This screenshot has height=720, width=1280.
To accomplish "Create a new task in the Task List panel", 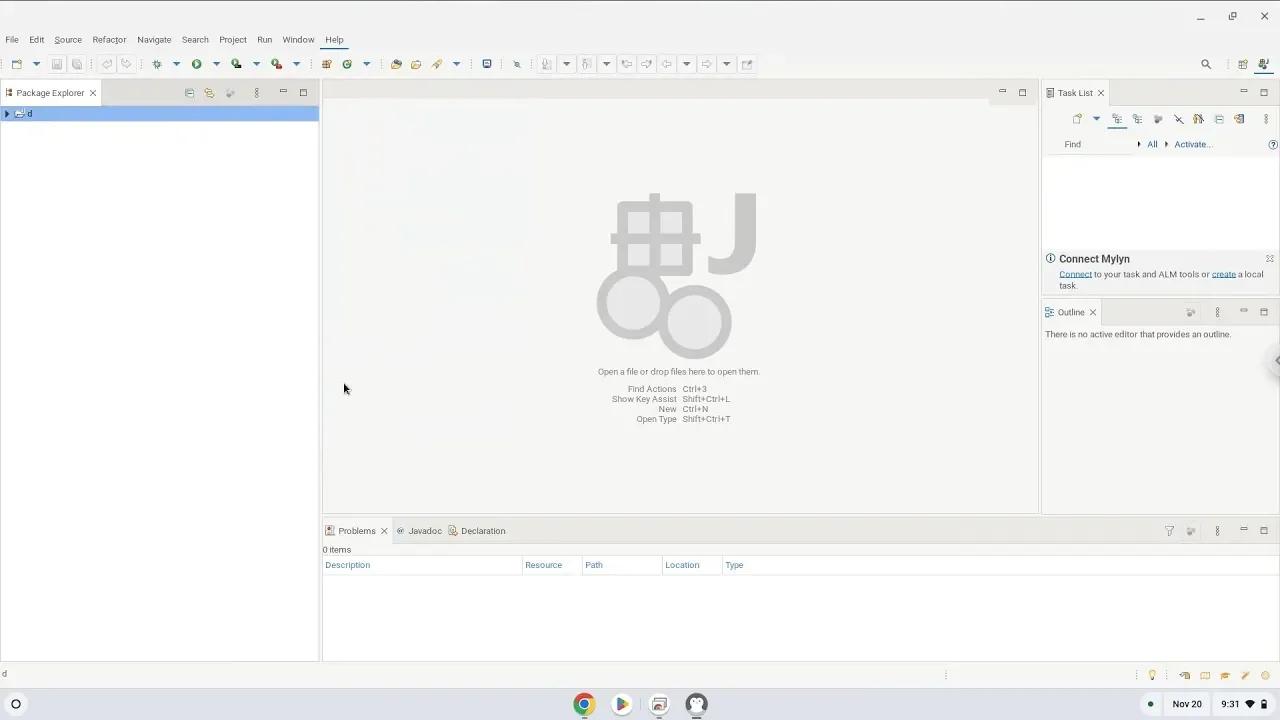I will pyautogui.click(x=1077, y=118).
